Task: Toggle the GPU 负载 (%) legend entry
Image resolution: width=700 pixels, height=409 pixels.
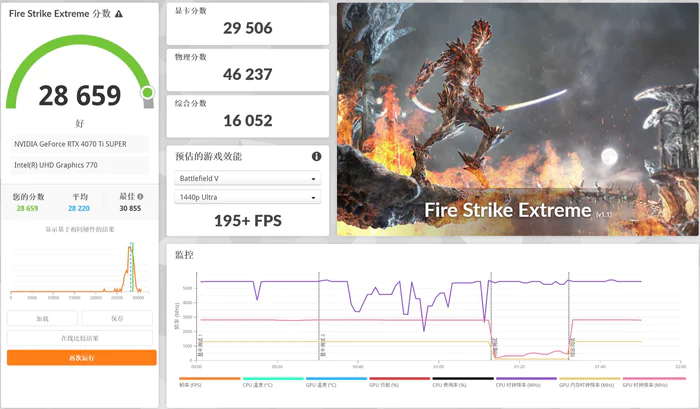Action: click(x=400, y=382)
